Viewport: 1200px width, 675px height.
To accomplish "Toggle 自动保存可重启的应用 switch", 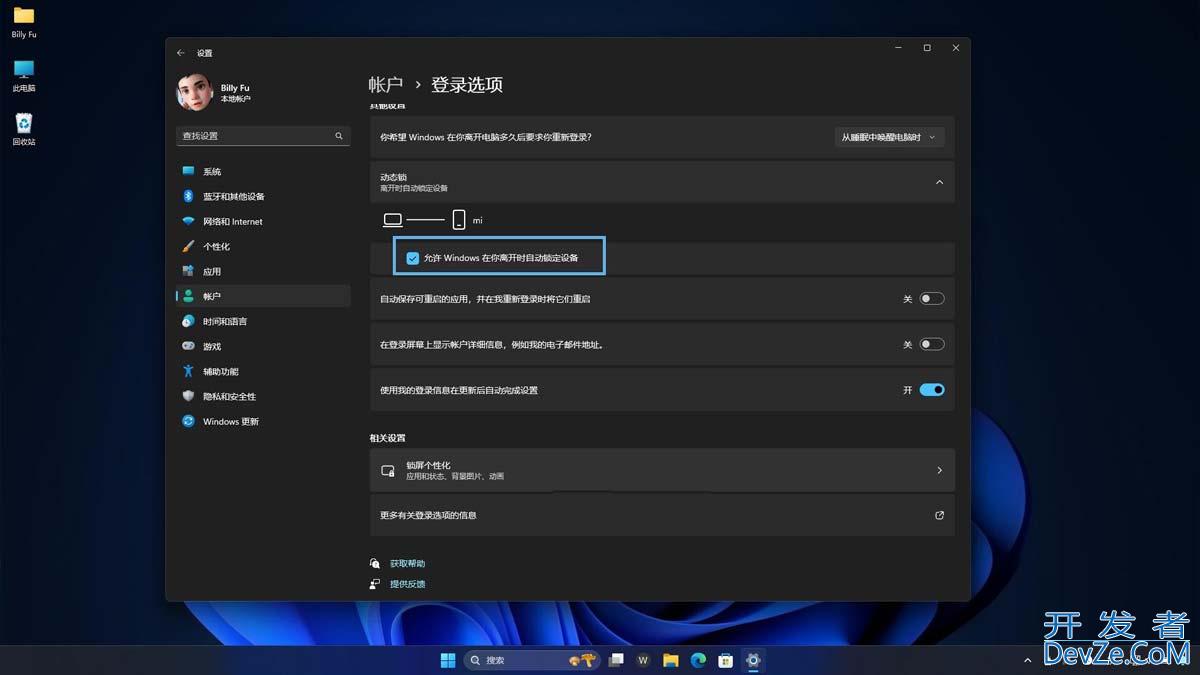I will tap(932, 299).
